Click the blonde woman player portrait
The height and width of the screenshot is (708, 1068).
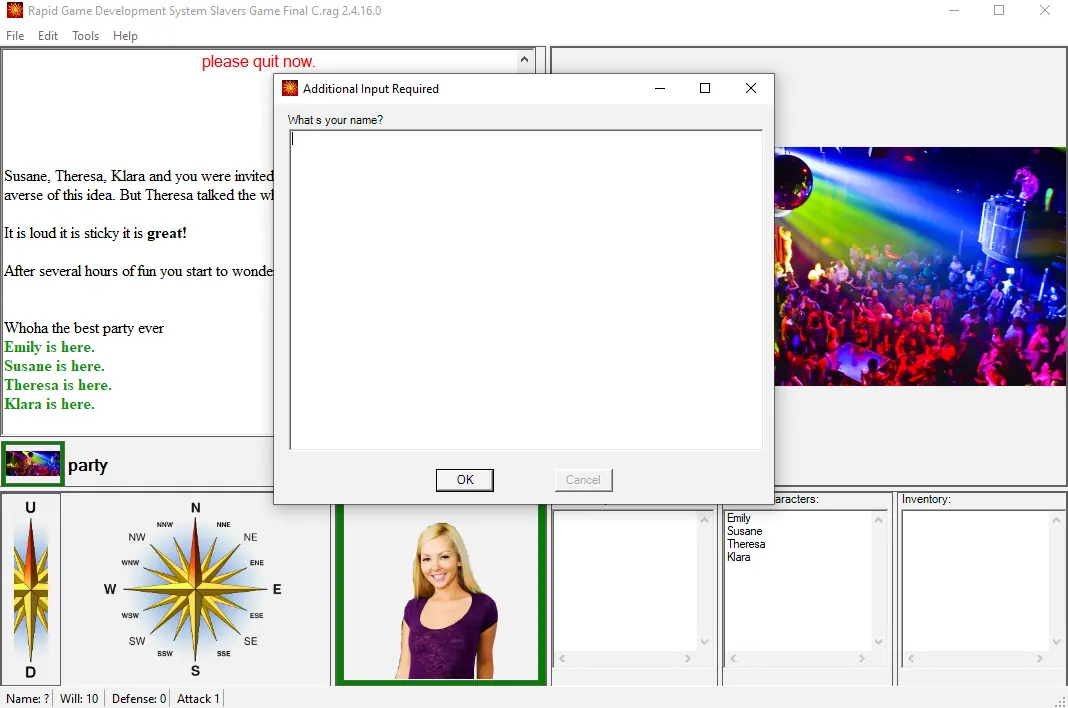point(440,595)
